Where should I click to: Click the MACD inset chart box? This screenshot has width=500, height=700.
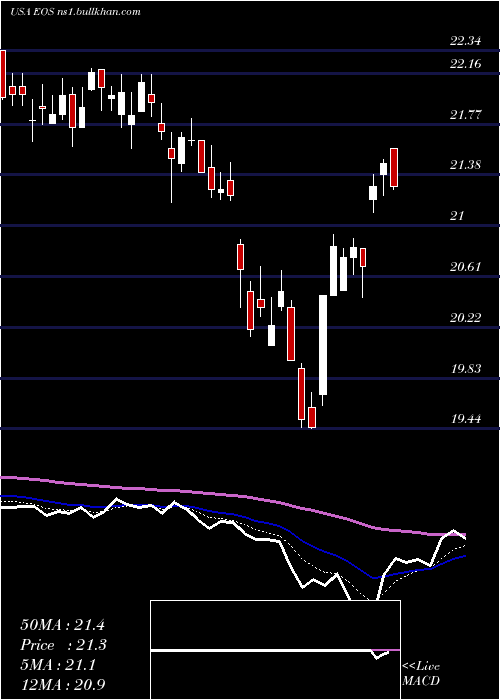(275, 650)
